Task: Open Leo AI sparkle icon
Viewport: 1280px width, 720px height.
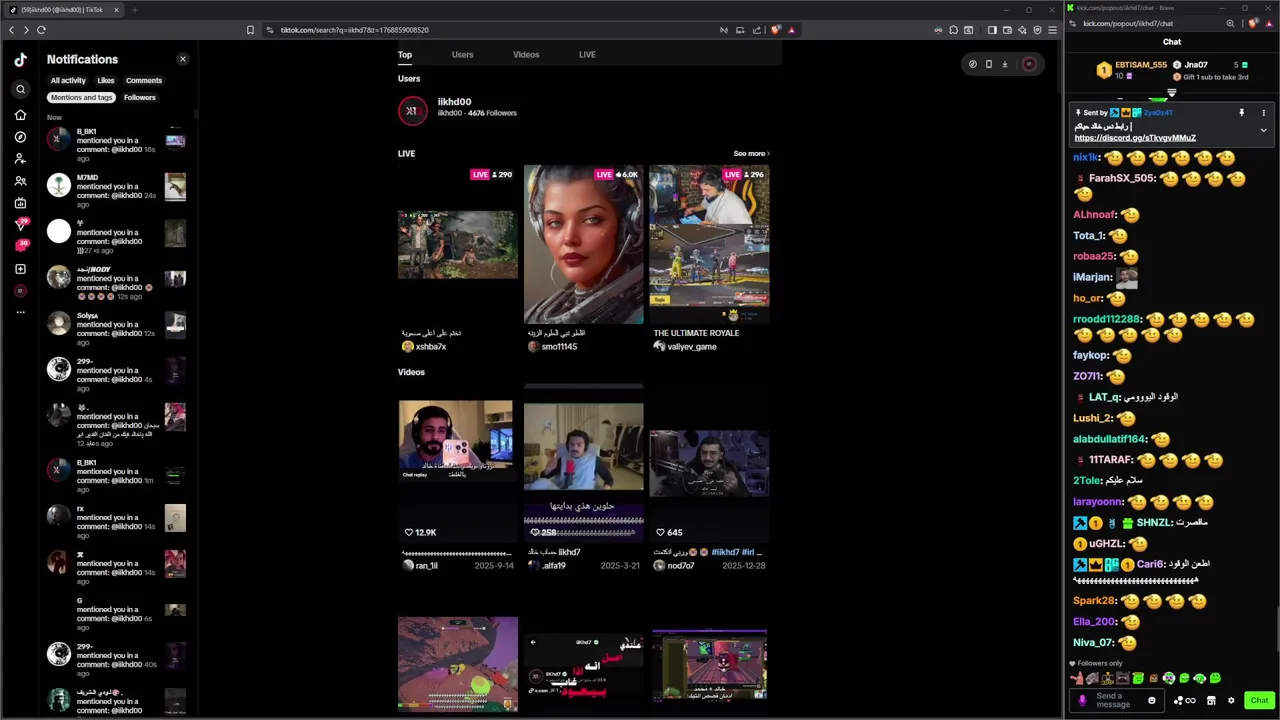Action: (1022, 30)
